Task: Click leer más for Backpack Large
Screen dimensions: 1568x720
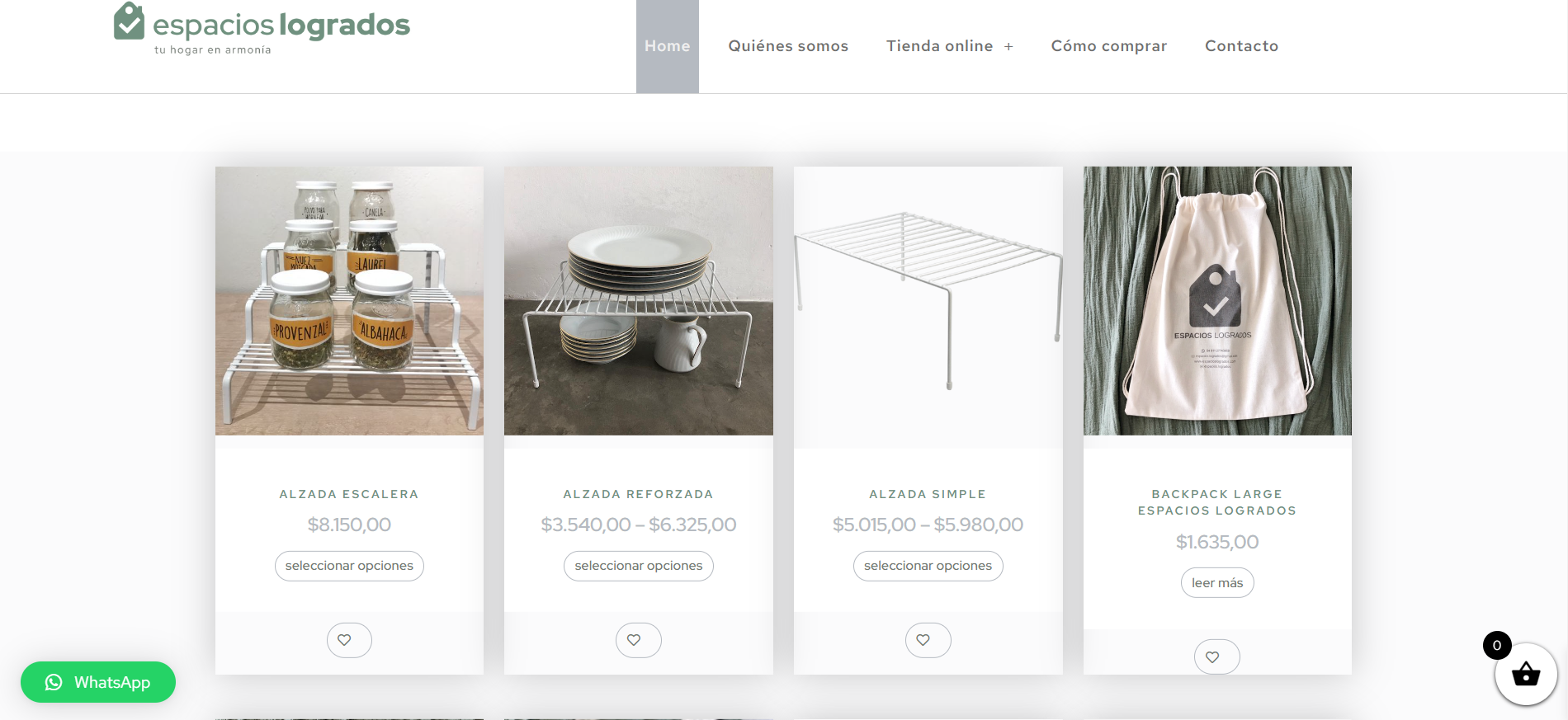Action: point(1217,582)
